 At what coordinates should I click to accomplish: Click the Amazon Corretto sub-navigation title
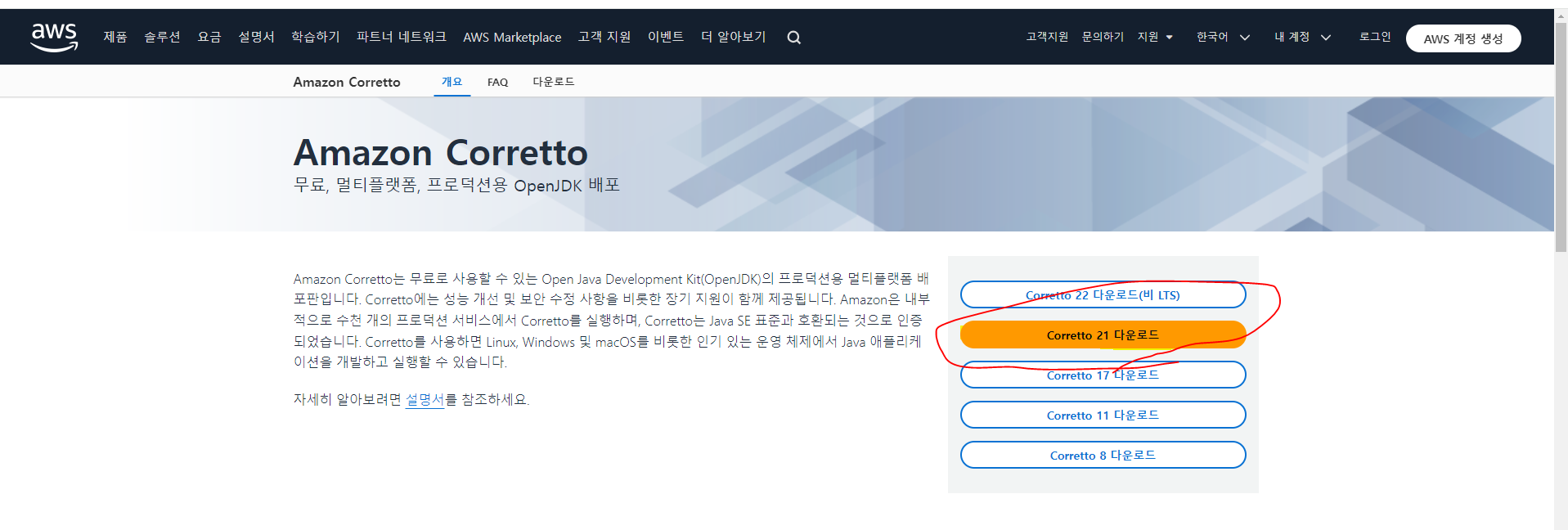pos(347,82)
